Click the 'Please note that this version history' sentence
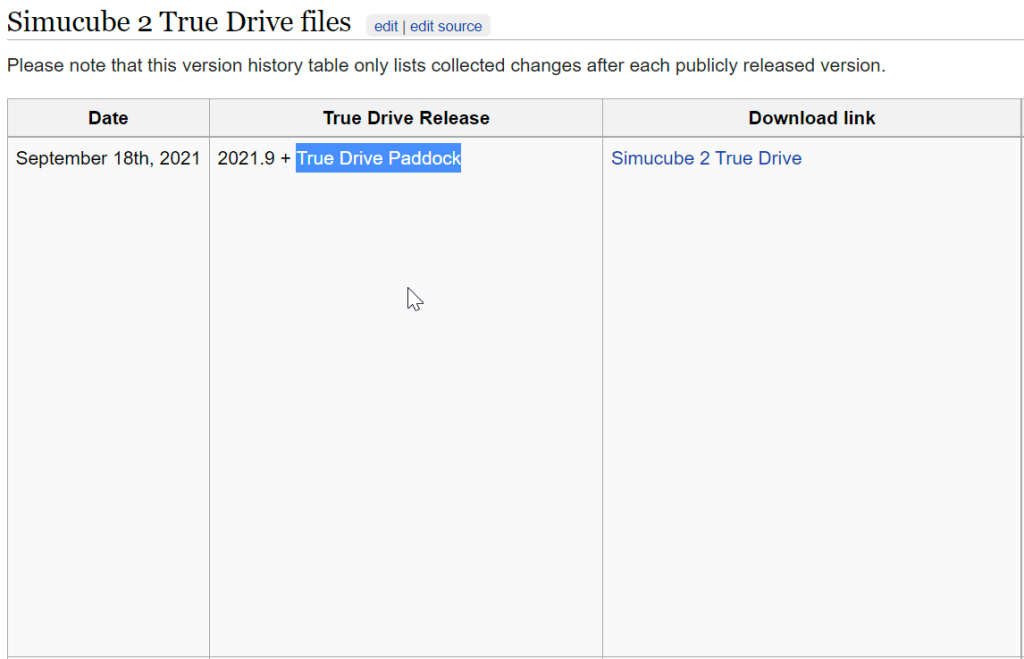 pyautogui.click(x=446, y=66)
